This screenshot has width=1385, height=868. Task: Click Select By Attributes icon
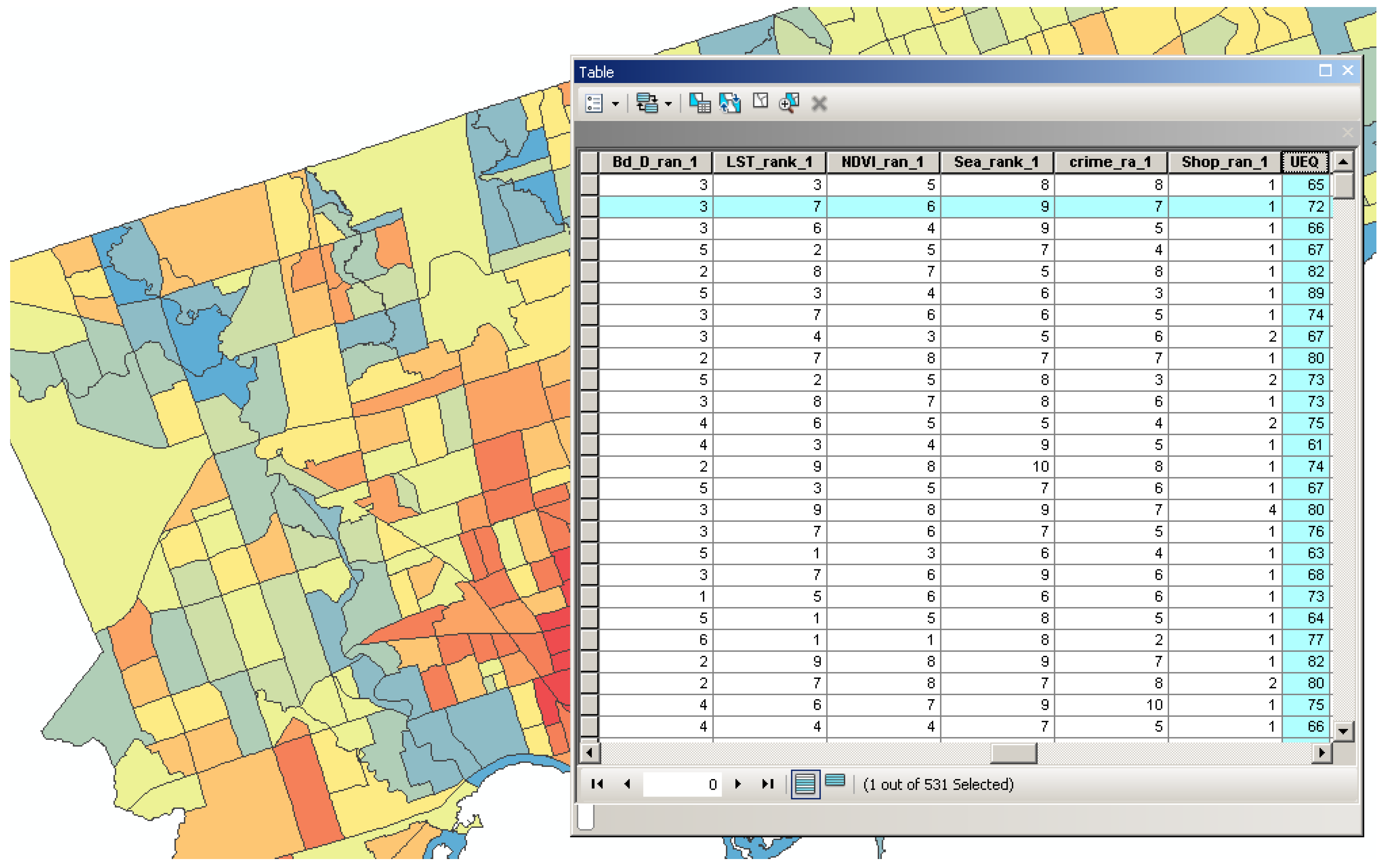point(700,103)
